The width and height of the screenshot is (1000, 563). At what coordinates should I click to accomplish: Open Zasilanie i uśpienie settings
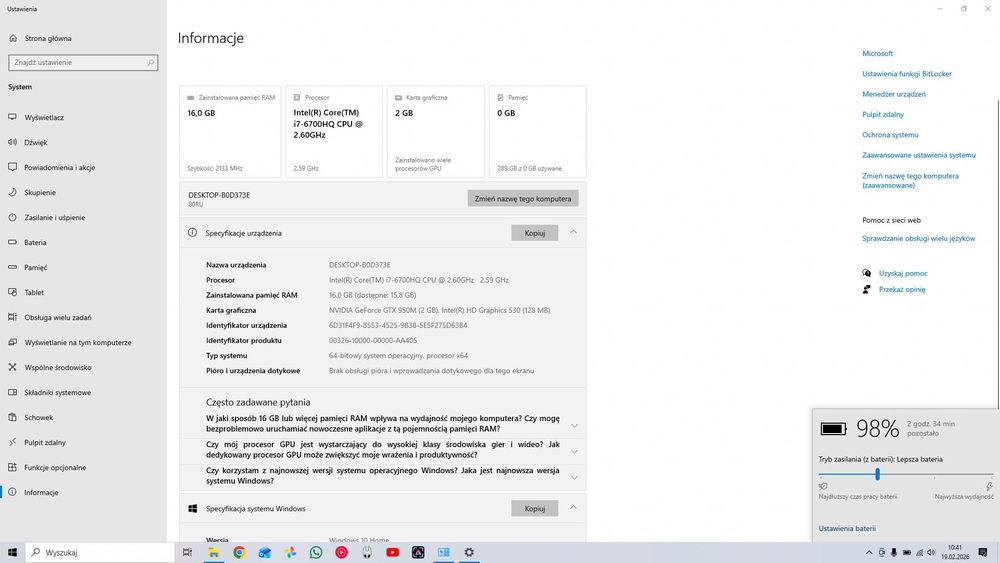54,217
